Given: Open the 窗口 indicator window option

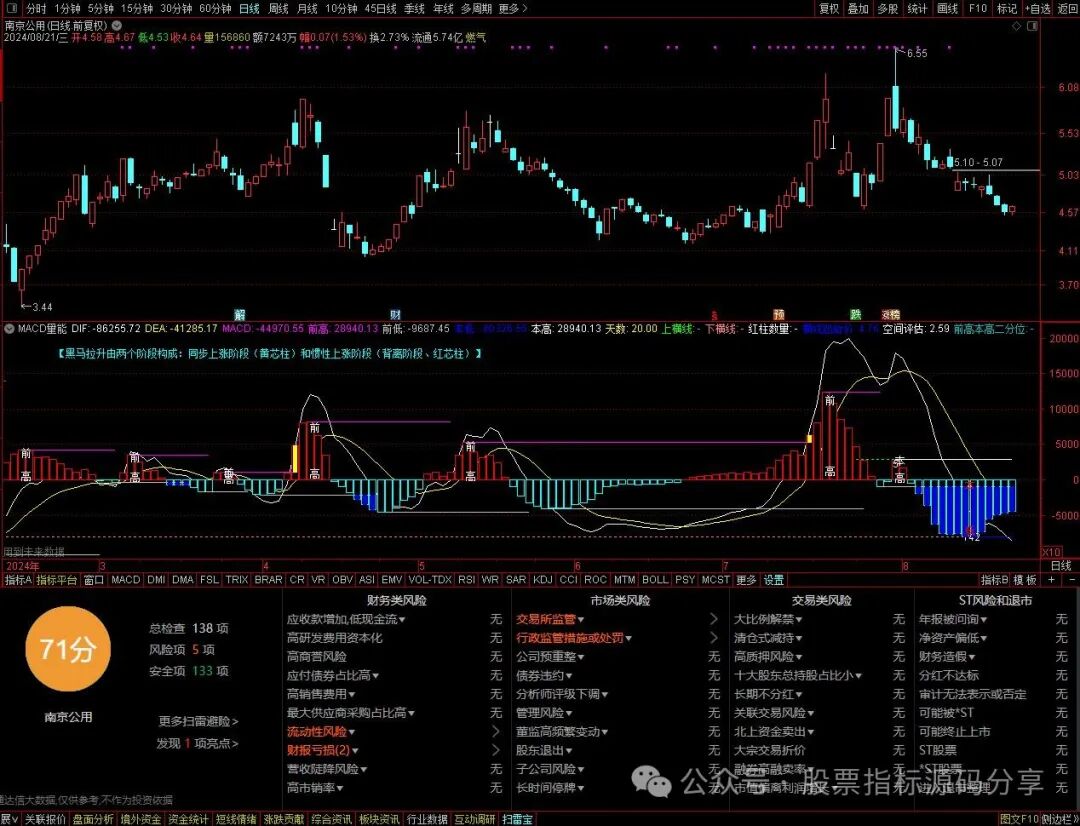Looking at the screenshot, I should coord(94,580).
